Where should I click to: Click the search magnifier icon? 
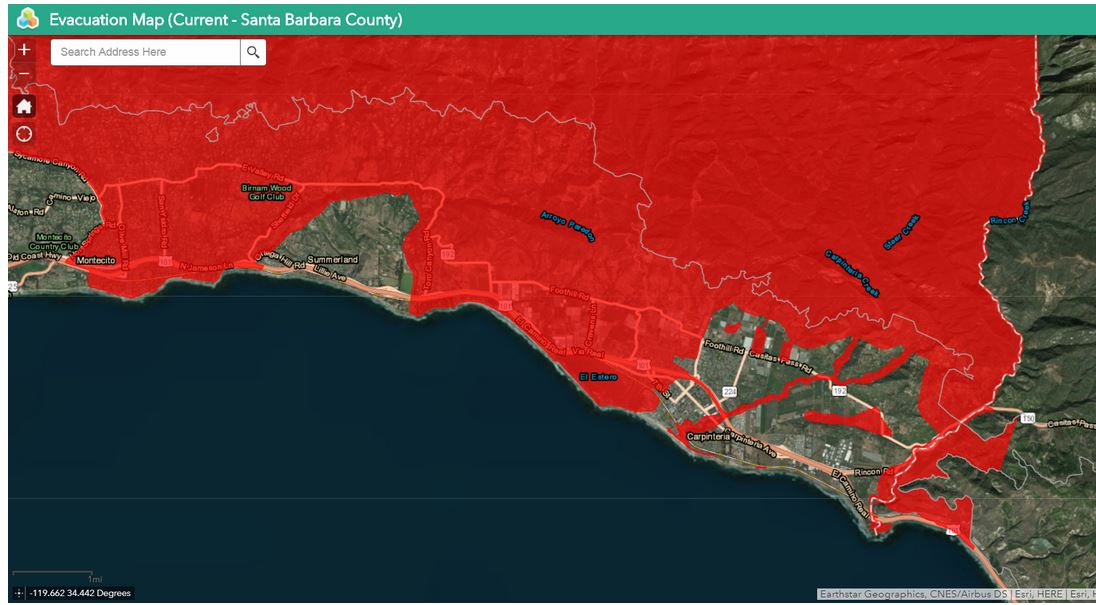[253, 52]
